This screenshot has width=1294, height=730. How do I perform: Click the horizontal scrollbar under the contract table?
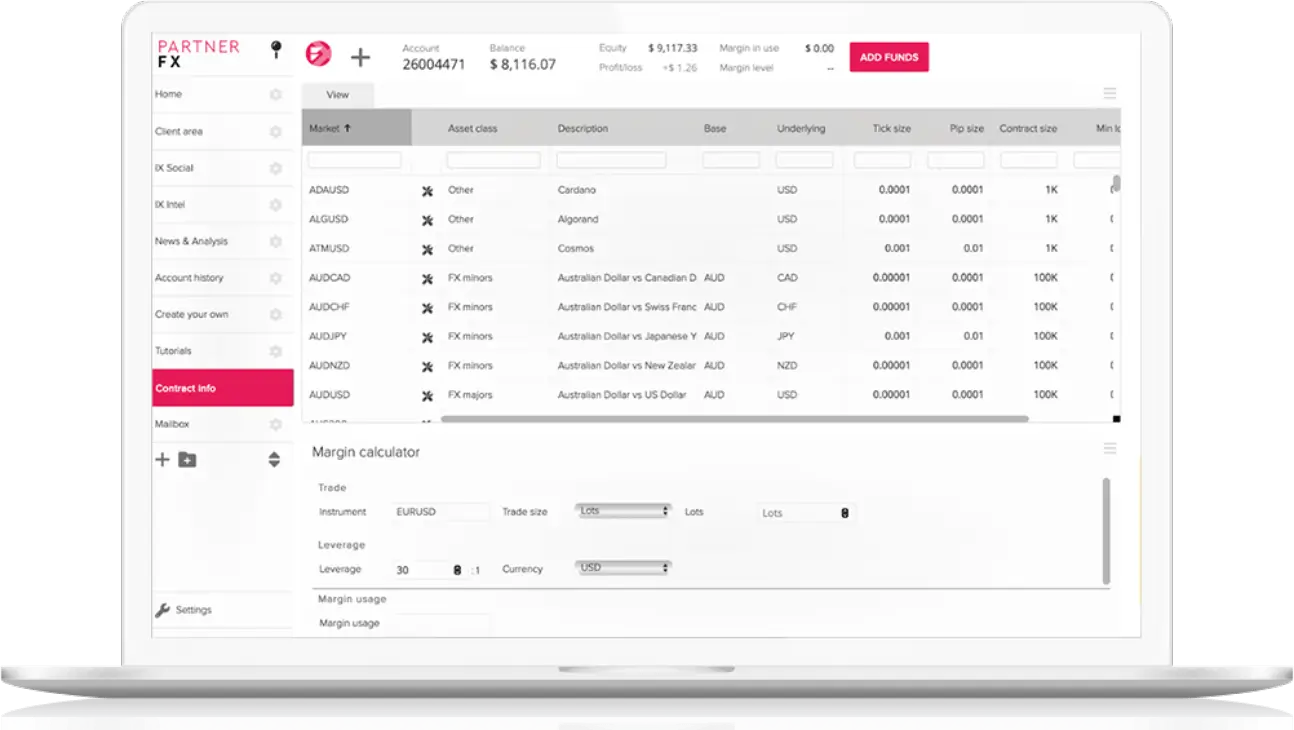(734, 419)
